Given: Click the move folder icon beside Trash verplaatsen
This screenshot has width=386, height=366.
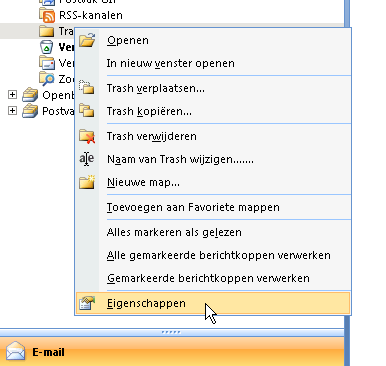Looking at the screenshot, I should [87, 87].
